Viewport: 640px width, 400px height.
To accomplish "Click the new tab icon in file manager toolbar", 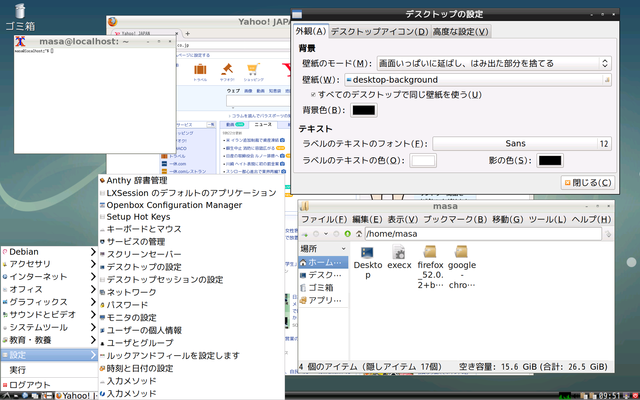I will (304, 234).
